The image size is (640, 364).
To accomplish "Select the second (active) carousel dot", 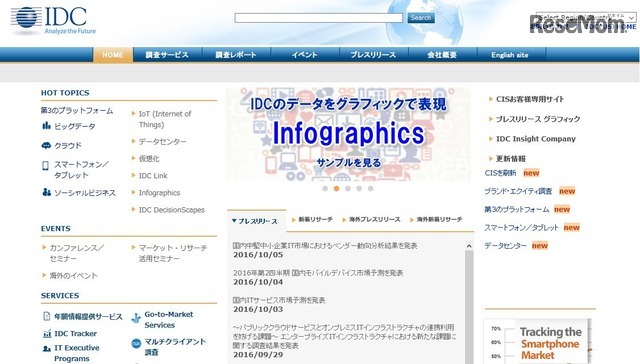I will tap(336, 189).
